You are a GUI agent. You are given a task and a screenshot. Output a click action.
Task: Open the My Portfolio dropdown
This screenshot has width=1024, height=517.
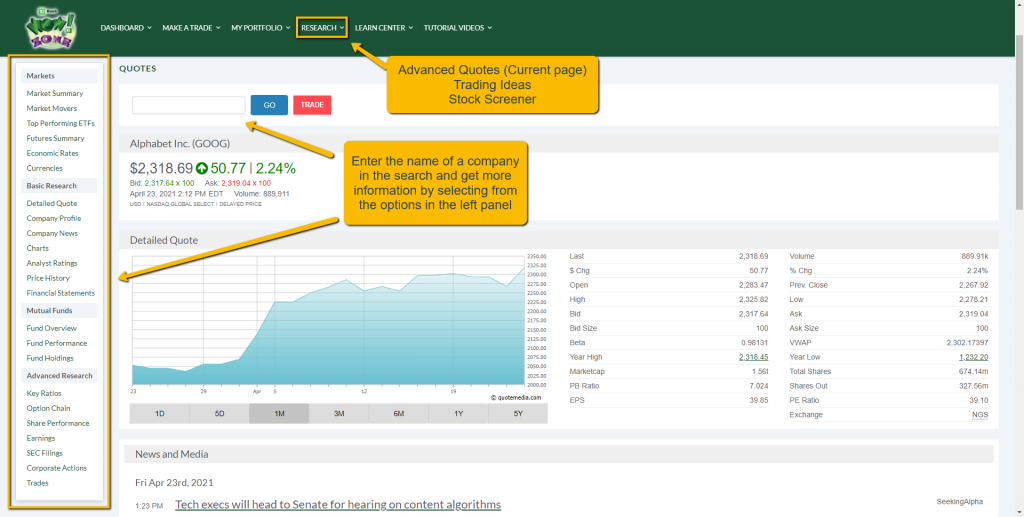coord(261,28)
